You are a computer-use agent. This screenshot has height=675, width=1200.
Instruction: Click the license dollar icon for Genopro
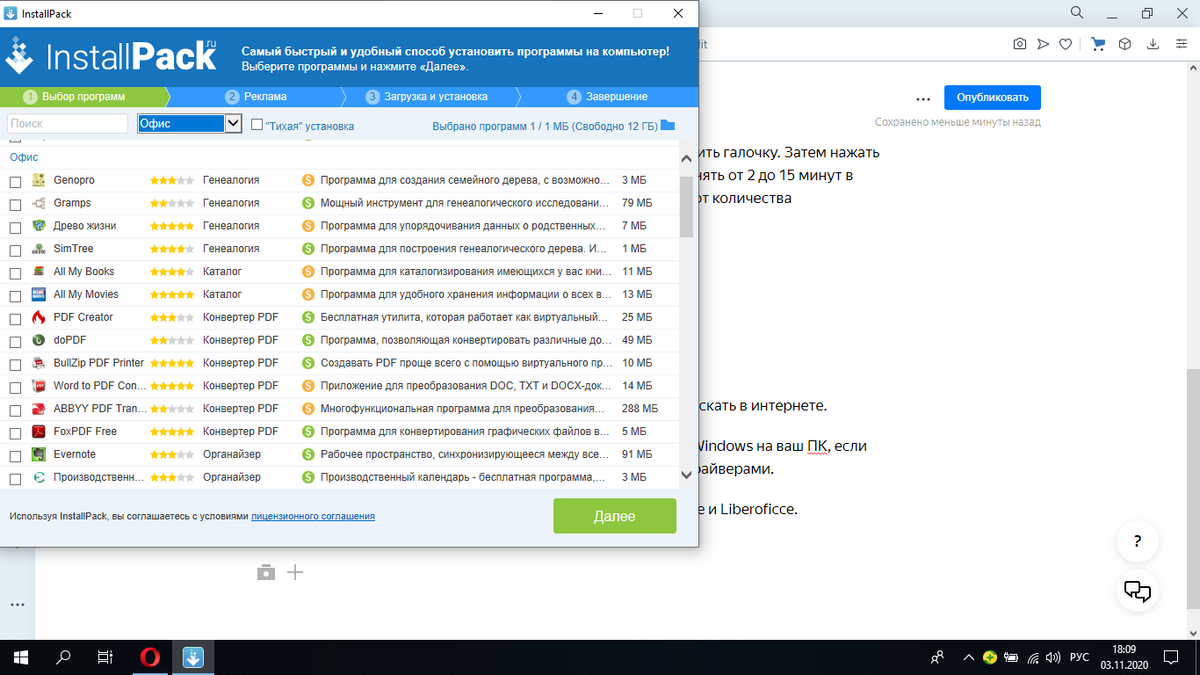(x=308, y=180)
